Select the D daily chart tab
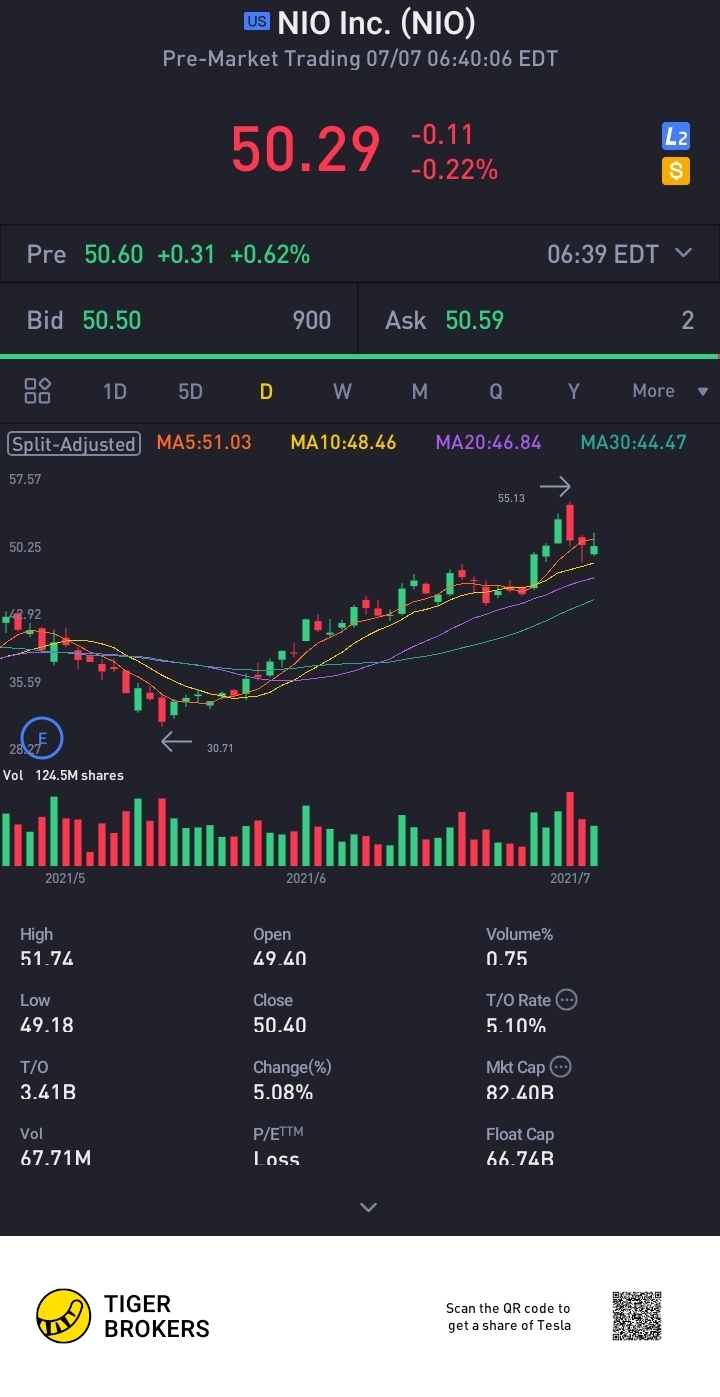Image resolution: width=720 pixels, height=1397 pixels. coord(266,391)
